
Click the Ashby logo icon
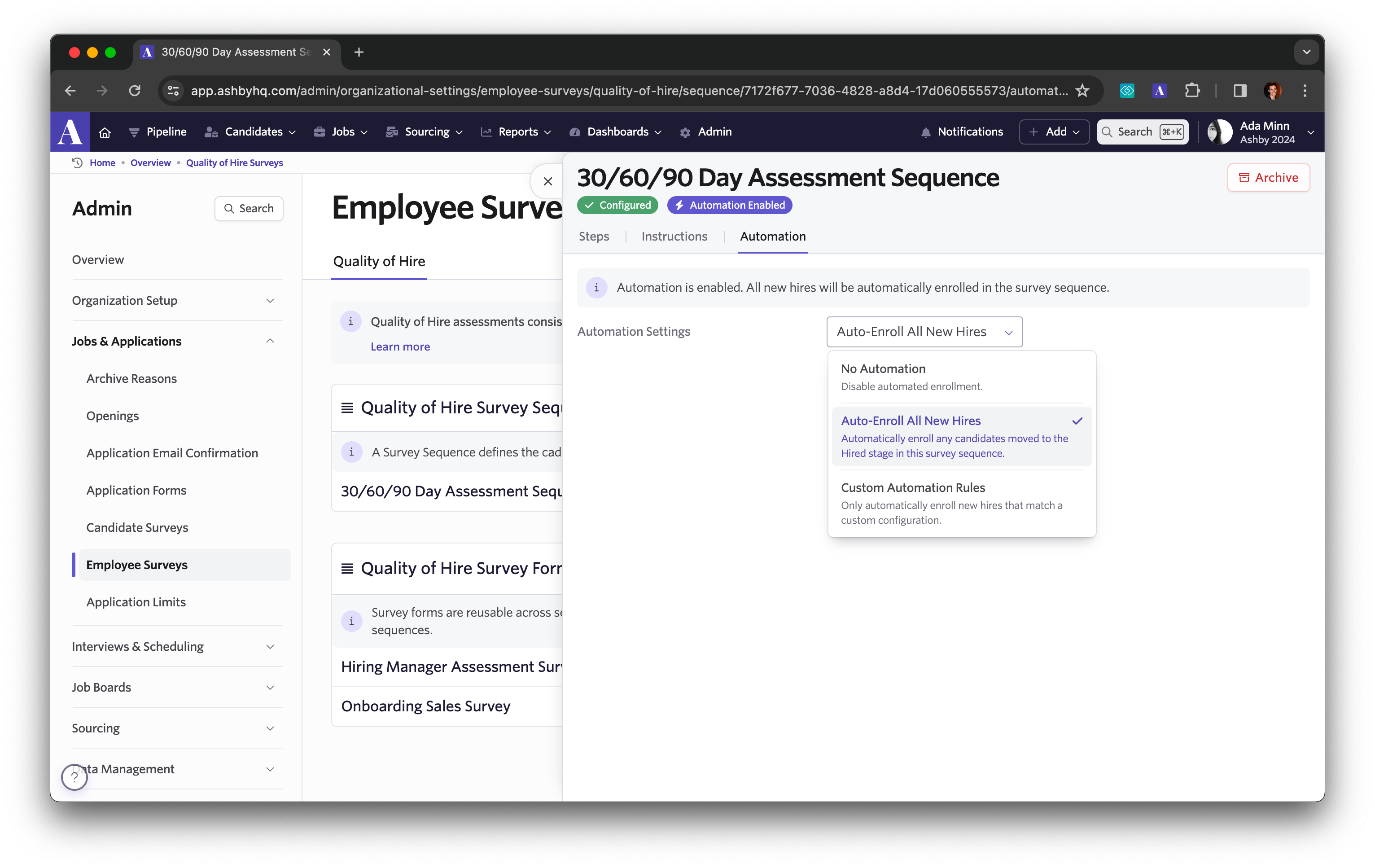click(70, 132)
